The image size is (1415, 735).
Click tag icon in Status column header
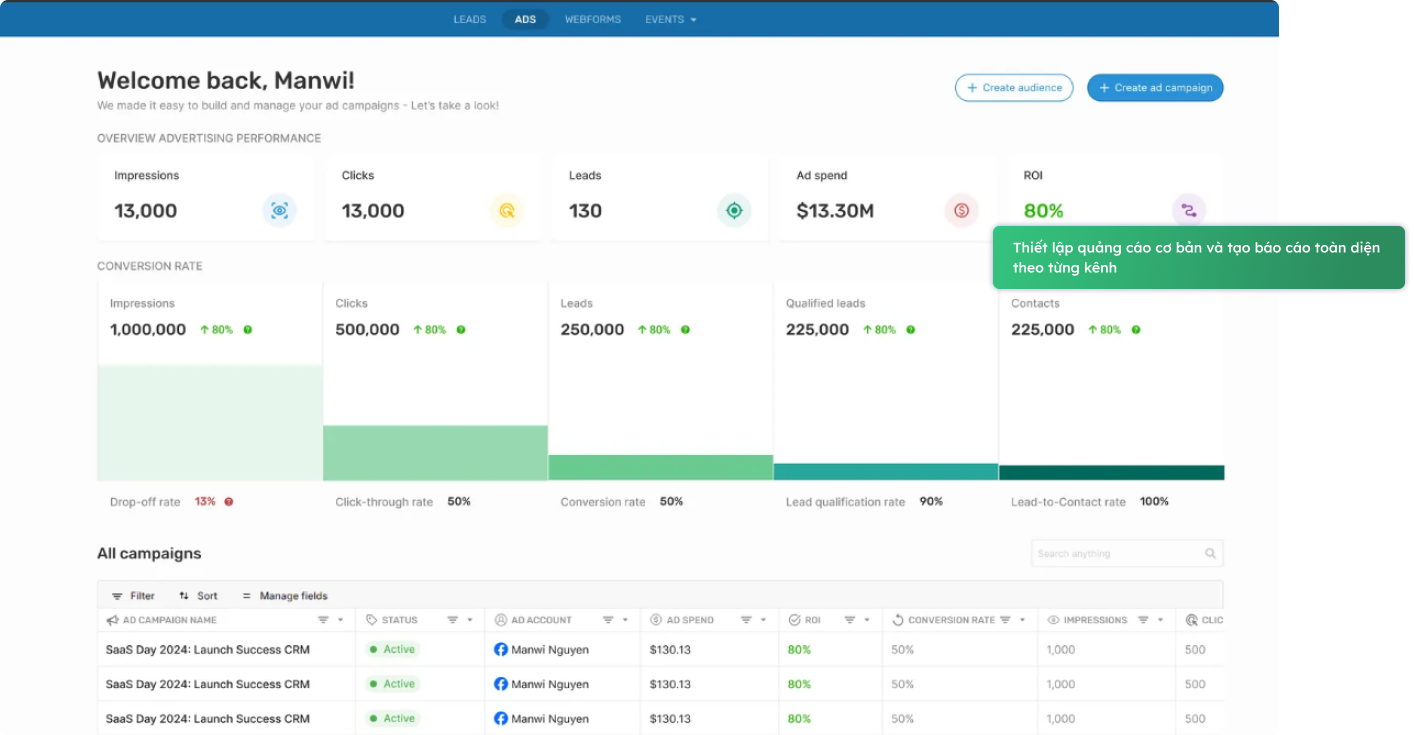(x=372, y=620)
